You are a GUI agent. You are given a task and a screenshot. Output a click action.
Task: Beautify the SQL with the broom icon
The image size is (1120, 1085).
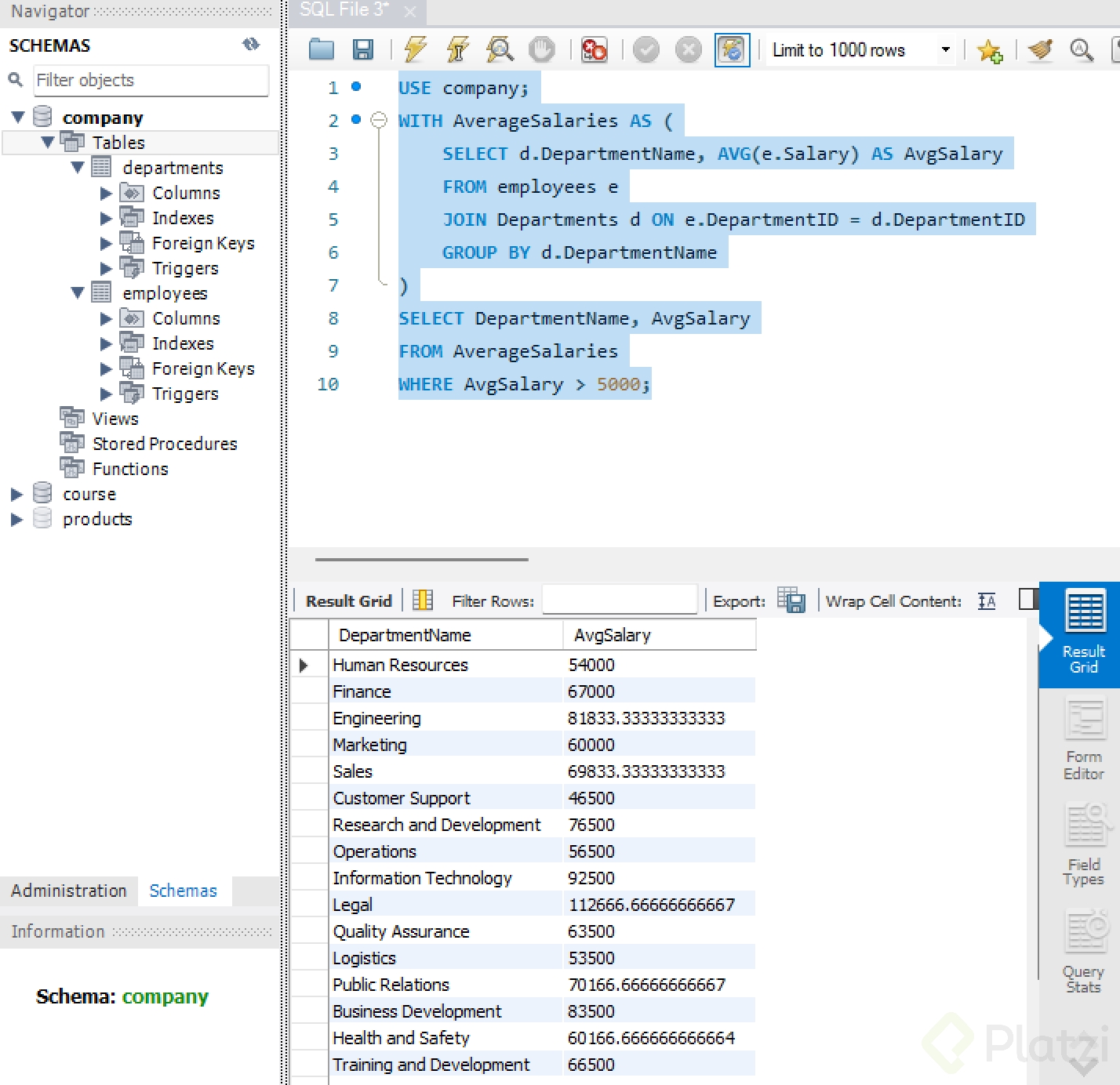[x=1040, y=50]
